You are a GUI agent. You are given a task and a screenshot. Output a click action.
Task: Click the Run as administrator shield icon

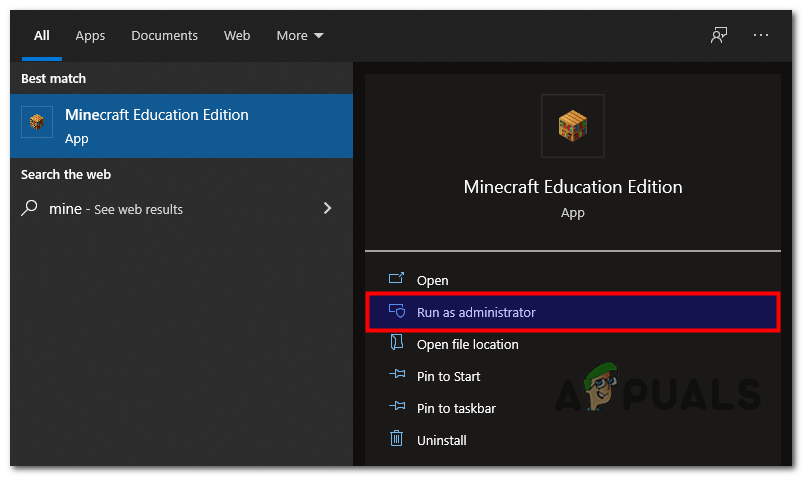click(397, 310)
